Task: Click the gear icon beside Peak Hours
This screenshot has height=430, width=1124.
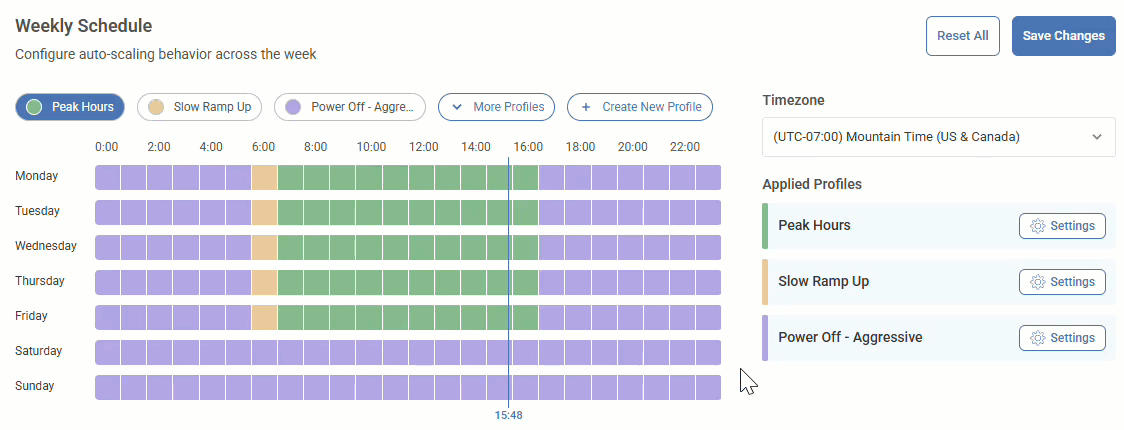Action: [x=1038, y=226]
